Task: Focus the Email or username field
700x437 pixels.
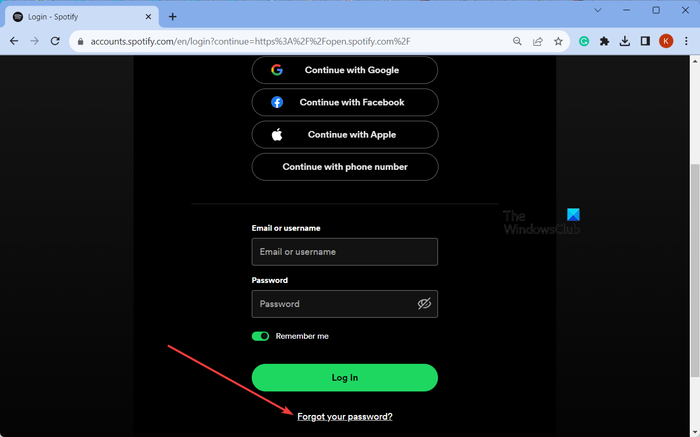Action: tap(345, 252)
